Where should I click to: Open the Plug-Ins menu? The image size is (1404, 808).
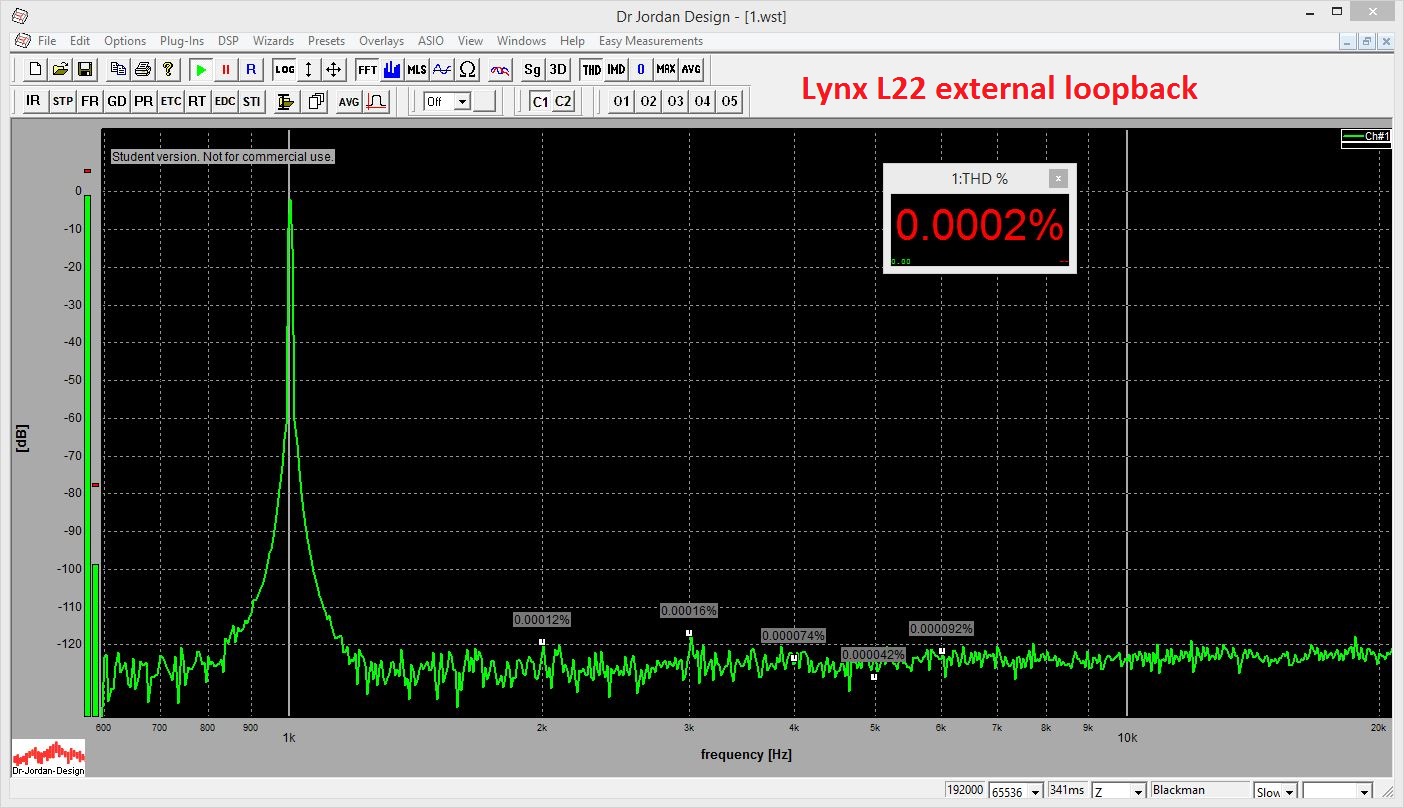click(182, 41)
